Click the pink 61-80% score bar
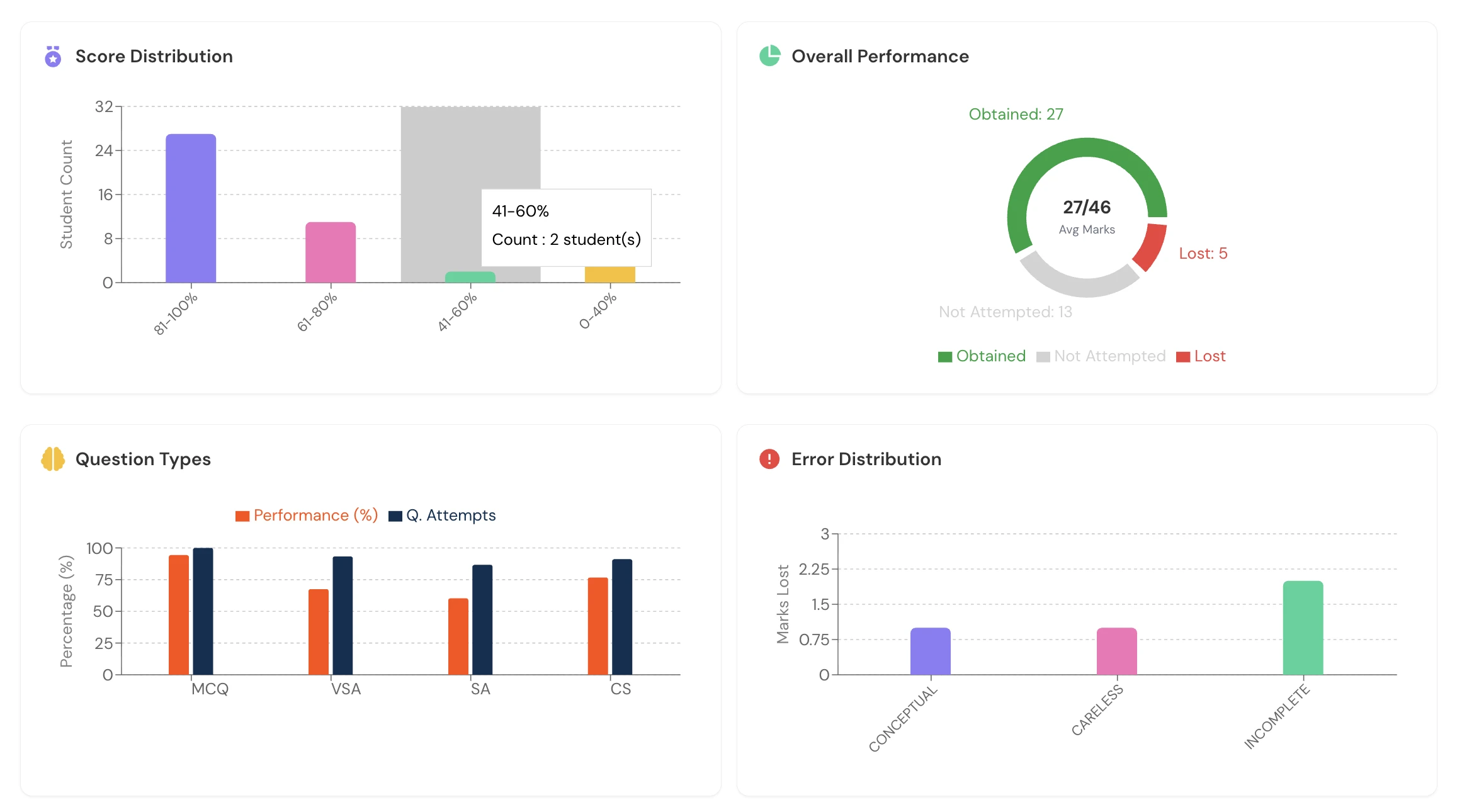 click(331, 252)
